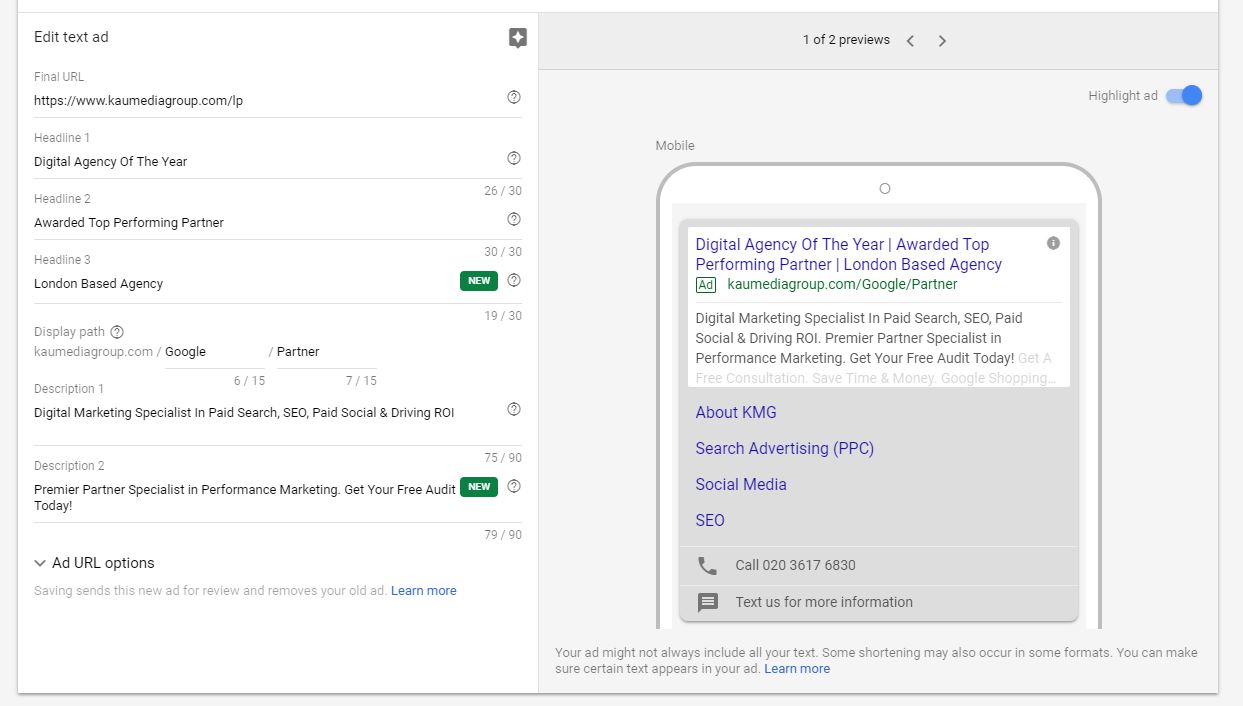Click the ad headline in mobile preview
Image resolution: width=1243 pixels, height=706 pixels.
[x=849, y=254]
